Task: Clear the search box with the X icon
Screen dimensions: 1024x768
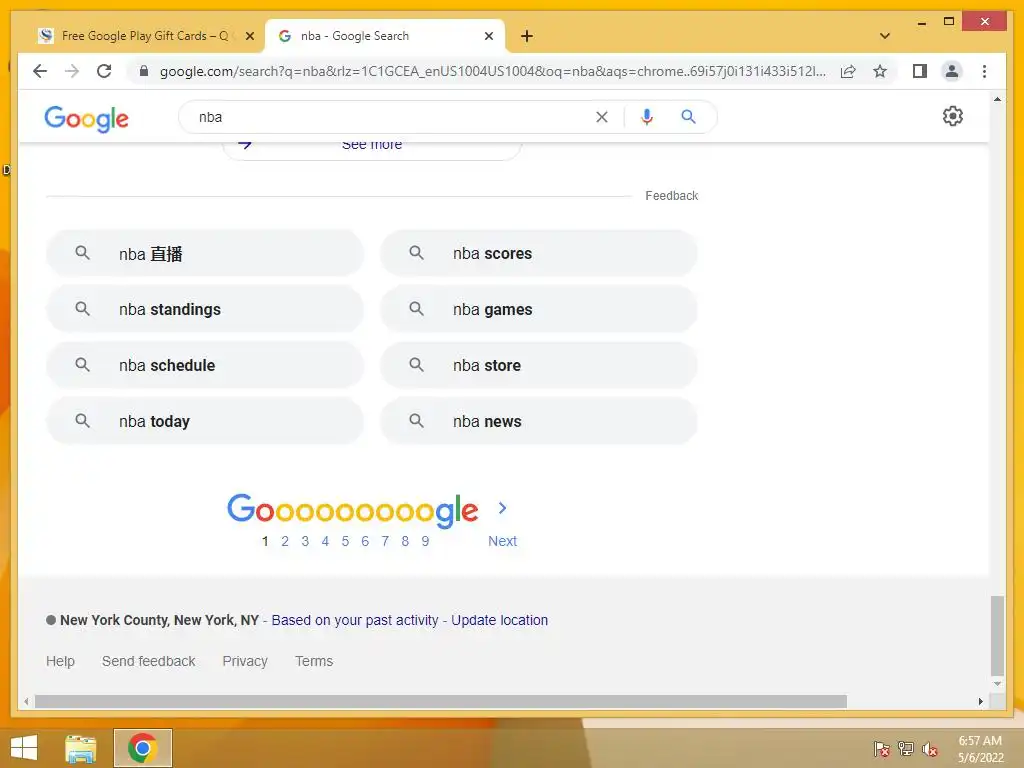Action: click(601, 117)
